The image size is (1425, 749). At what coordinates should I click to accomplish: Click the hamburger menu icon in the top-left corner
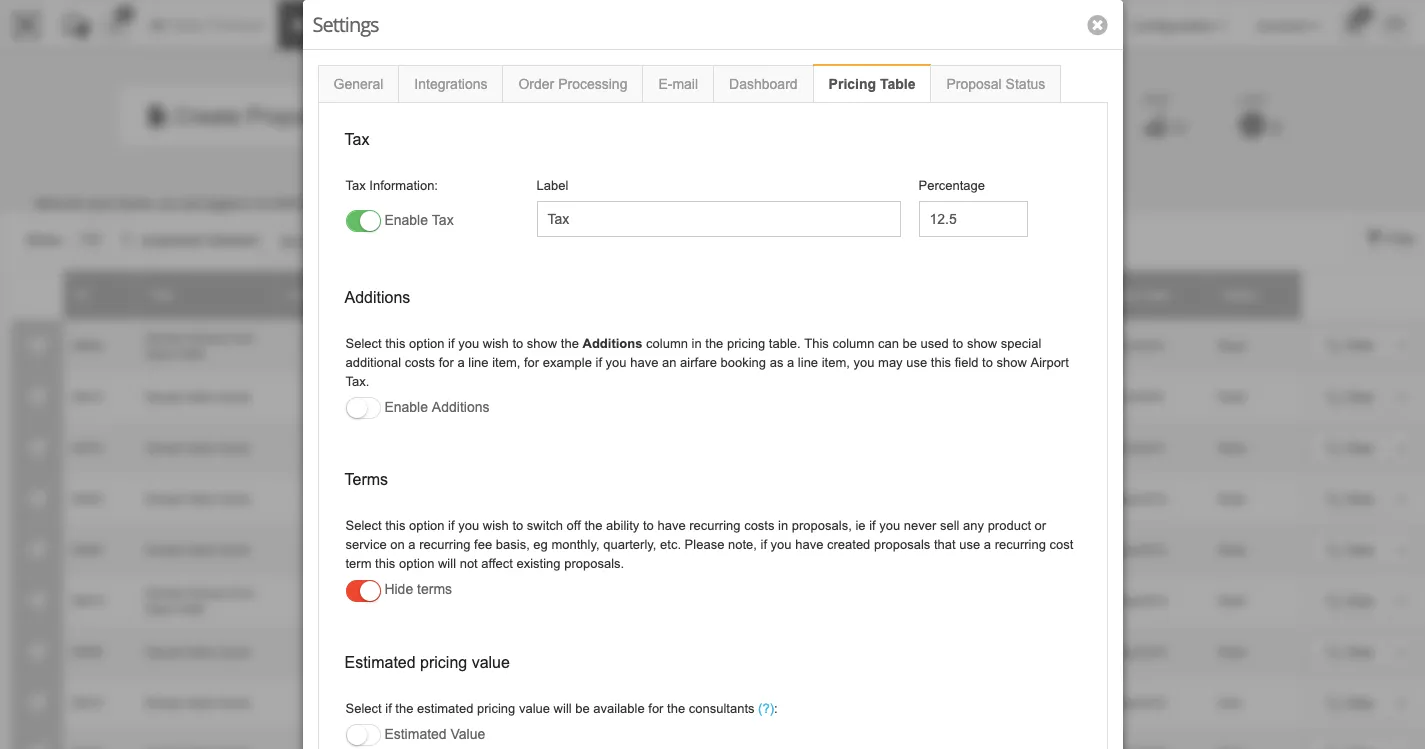pyautogui.click(x=25, y=24)
